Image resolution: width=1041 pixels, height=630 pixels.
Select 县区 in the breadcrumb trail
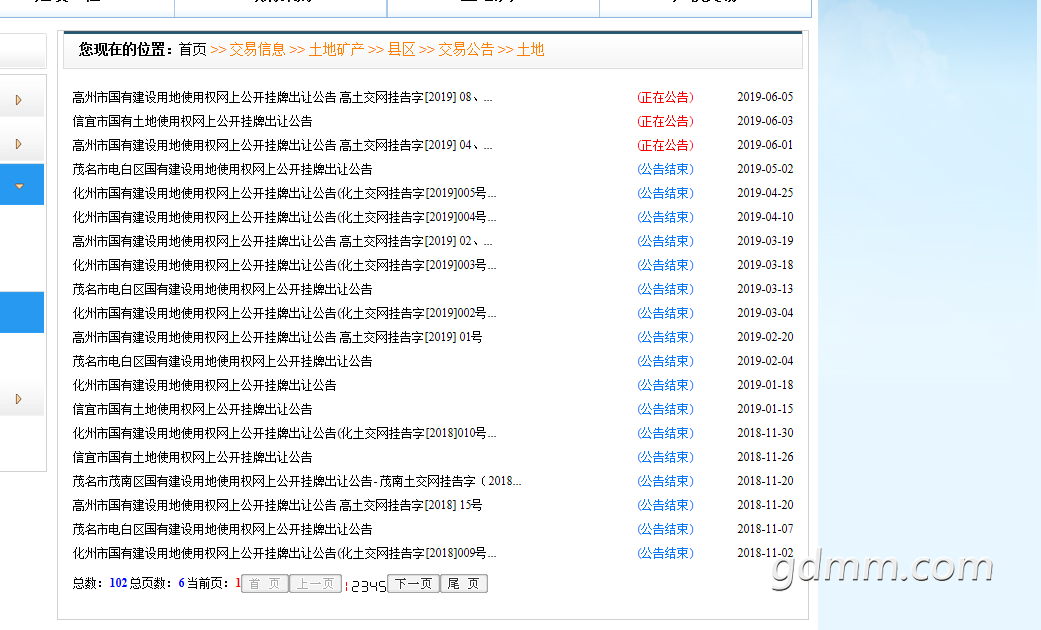(x=402, y=50)
